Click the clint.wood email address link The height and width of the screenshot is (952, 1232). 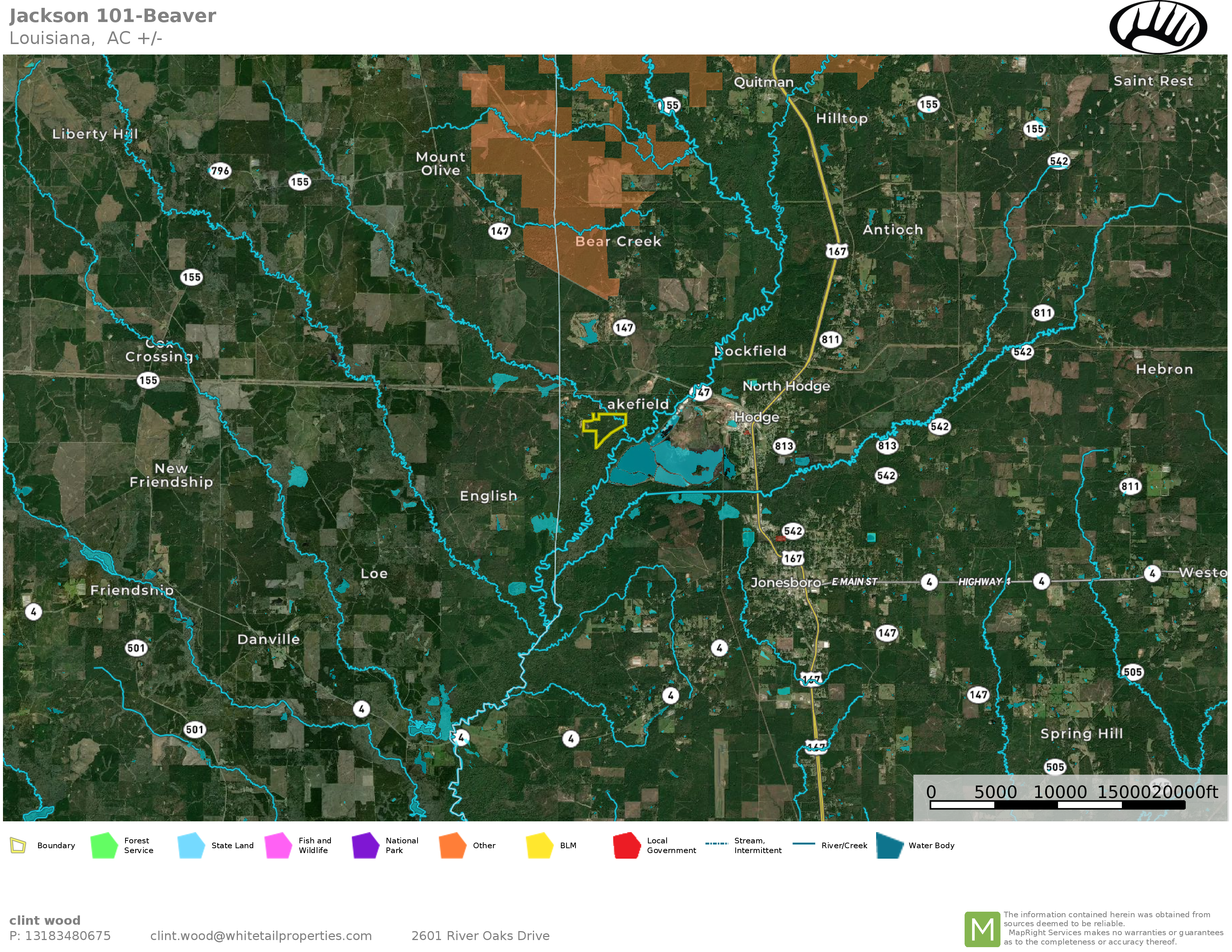click(261, 936)
